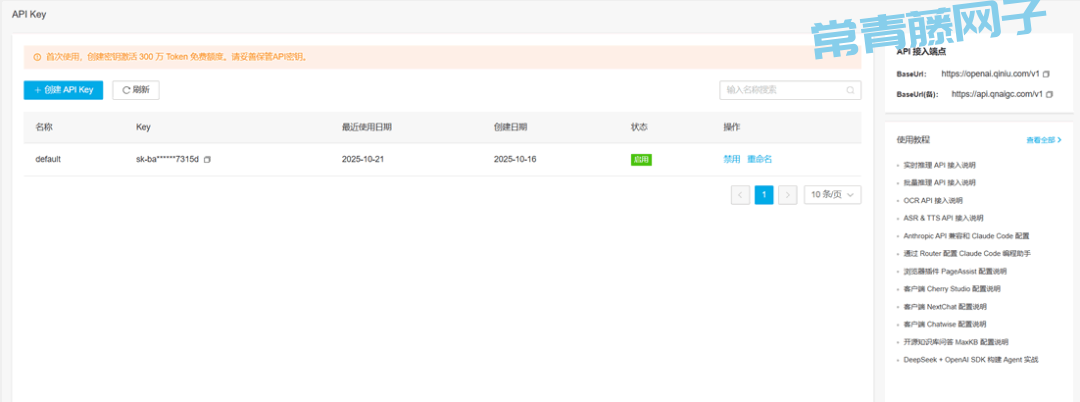Click the green 启用 status badge
Viewport: 1080px width, 402px height.
coord(641,159)
